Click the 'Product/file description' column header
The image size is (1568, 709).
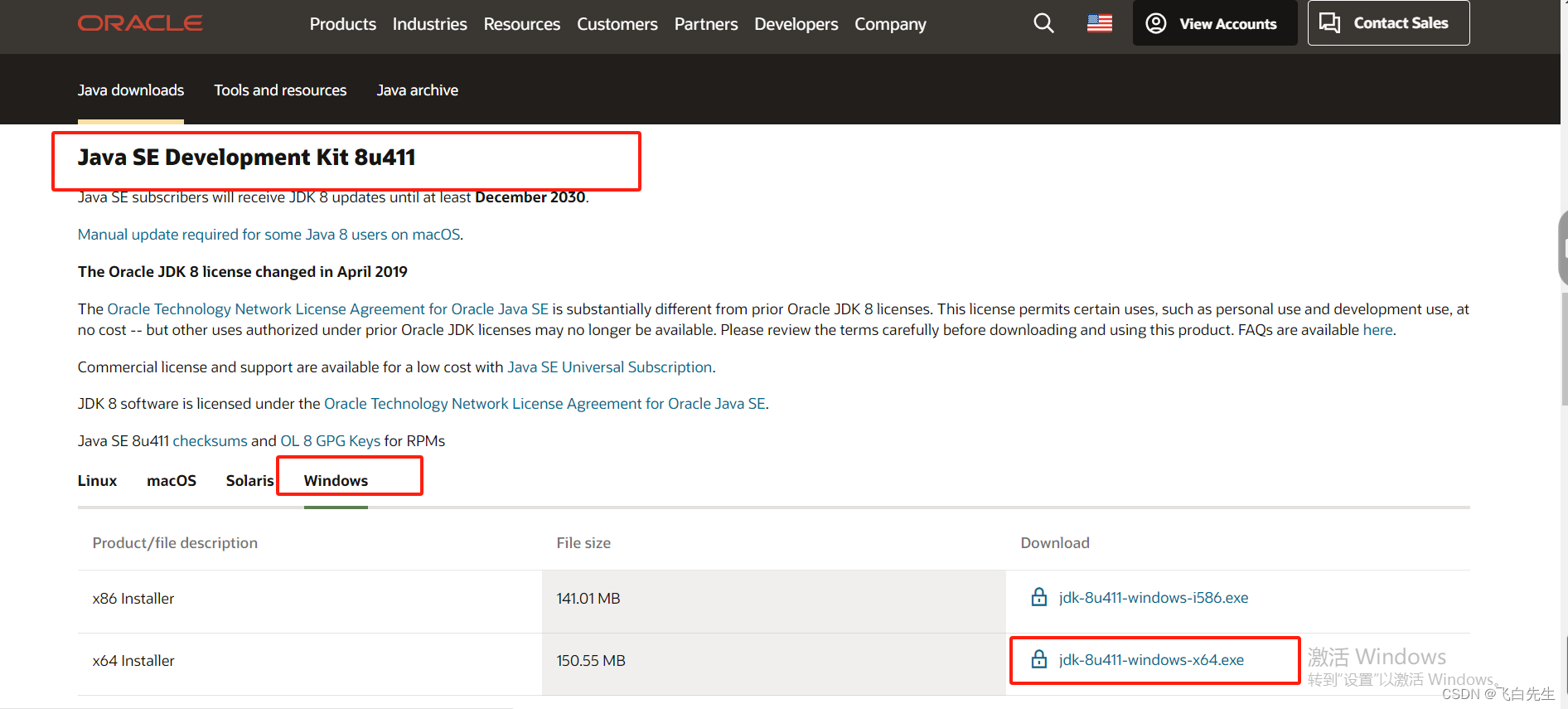(175, 543)
